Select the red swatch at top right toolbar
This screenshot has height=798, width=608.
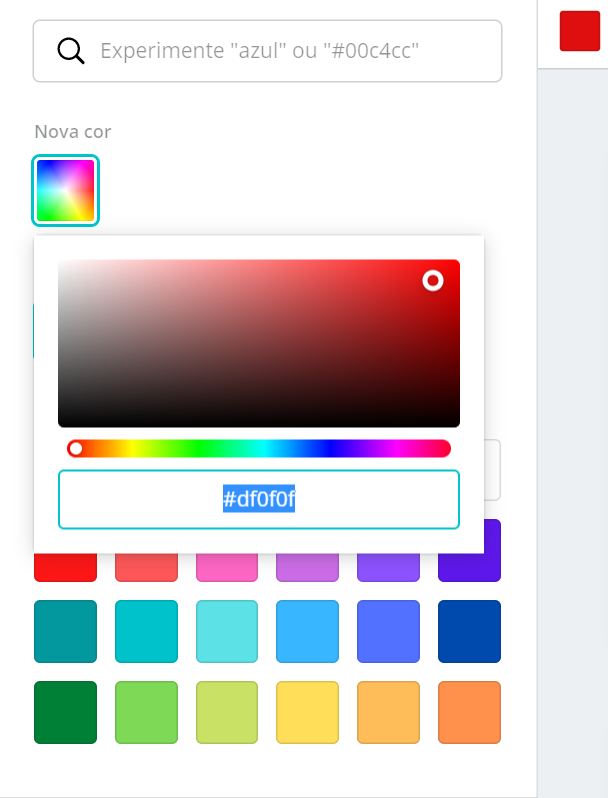(x=580, y=31)
